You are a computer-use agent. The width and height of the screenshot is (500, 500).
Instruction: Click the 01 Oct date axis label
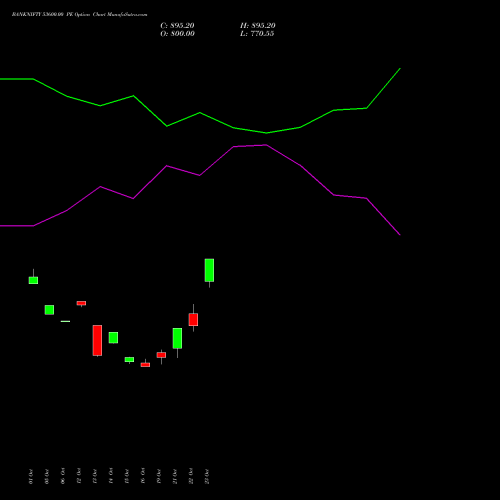[31, 476]
